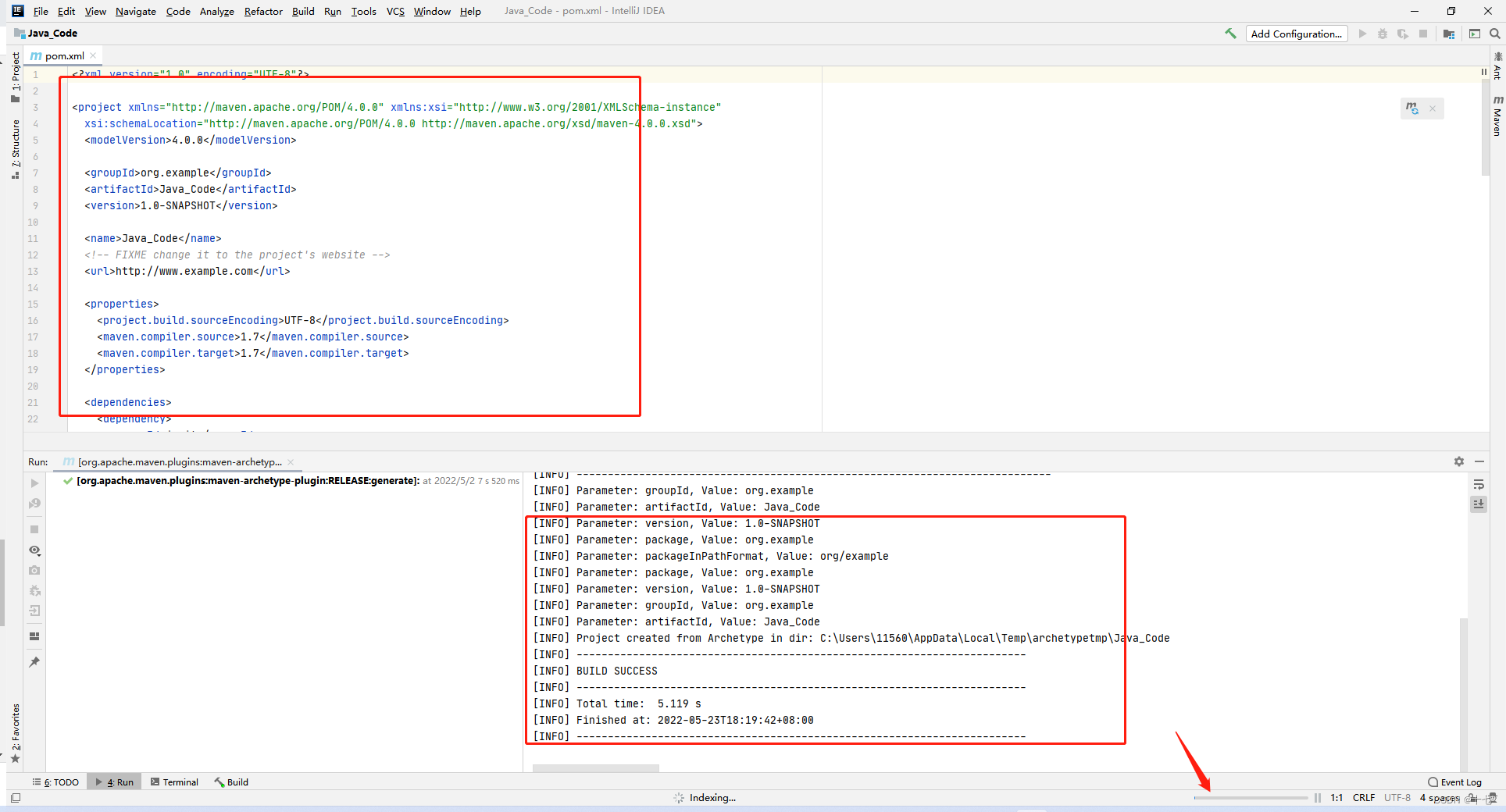1506x812 pixels.
Task: Open the File menu
Action: 41,11
